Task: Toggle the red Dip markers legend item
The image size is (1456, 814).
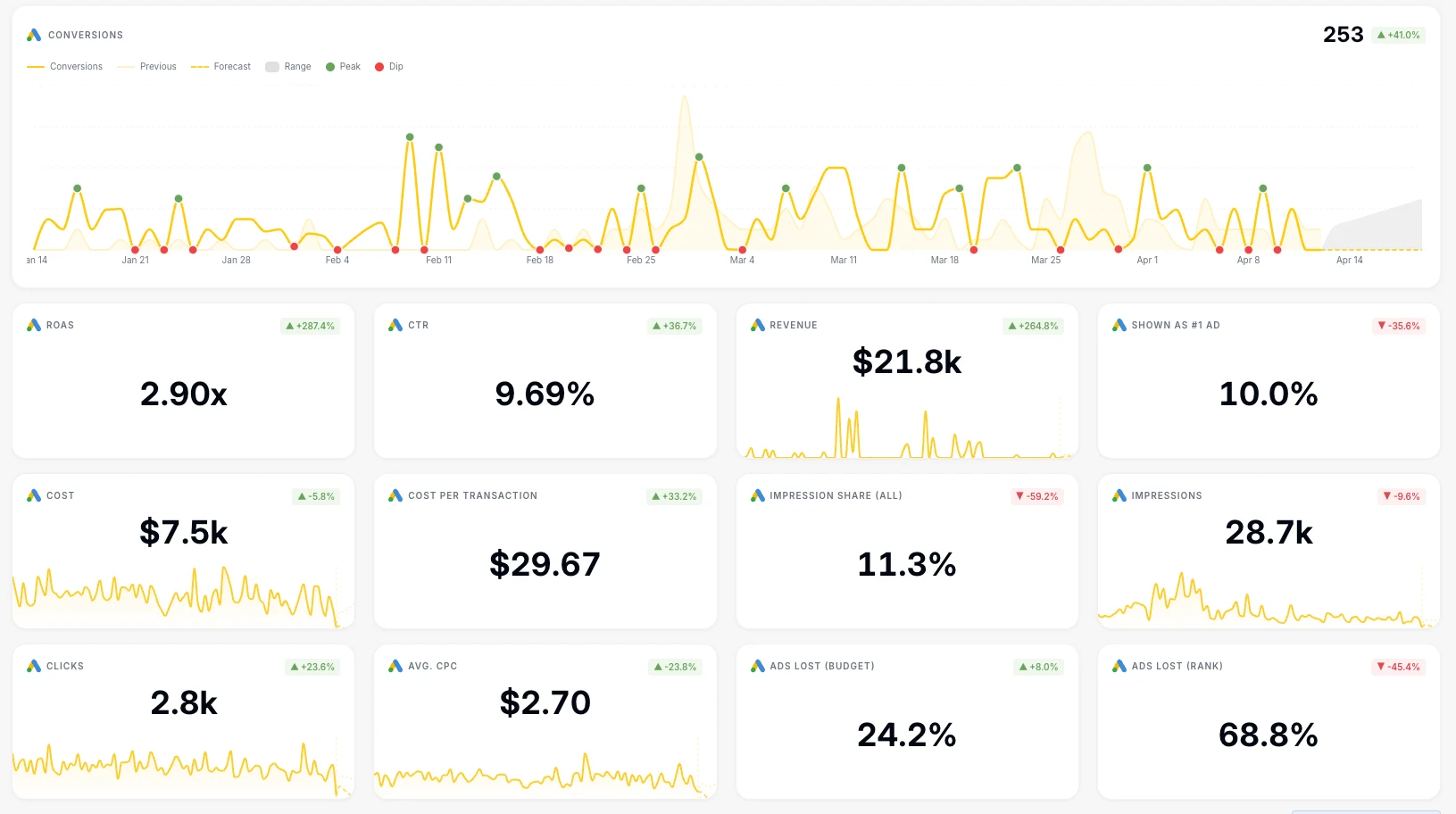Action: click(389, 67)
